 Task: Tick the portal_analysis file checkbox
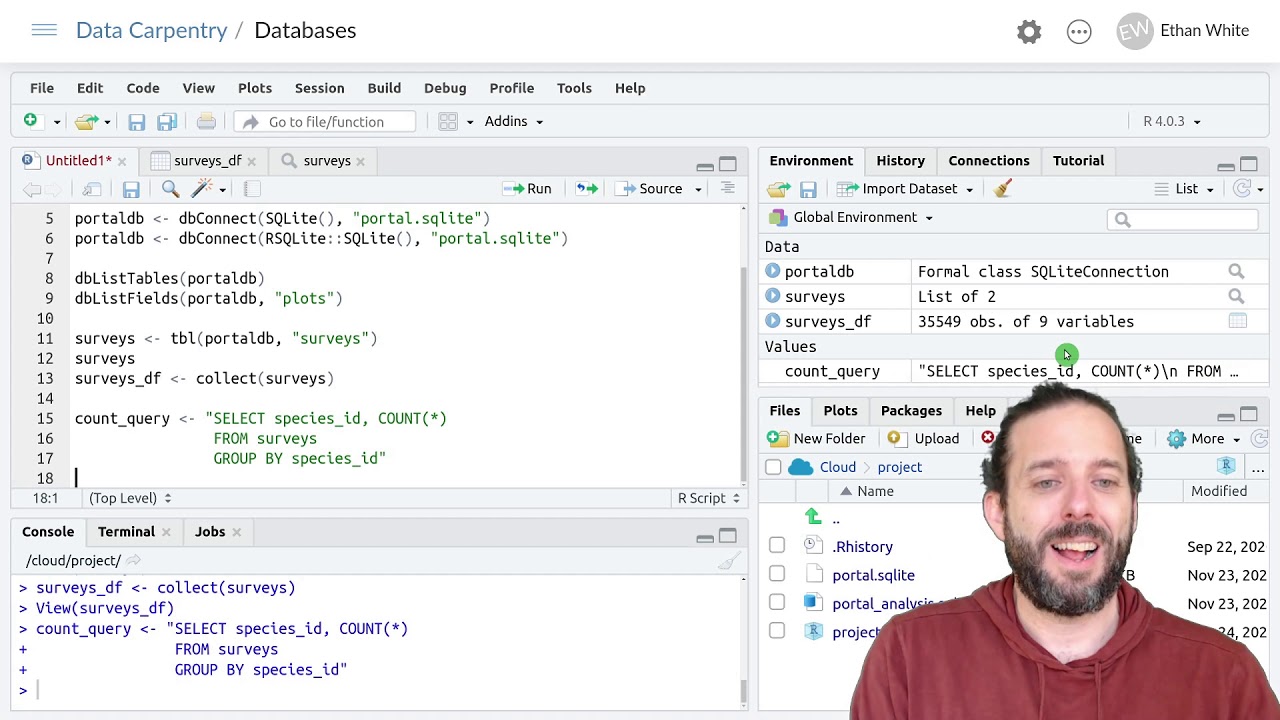click(777, 602)
